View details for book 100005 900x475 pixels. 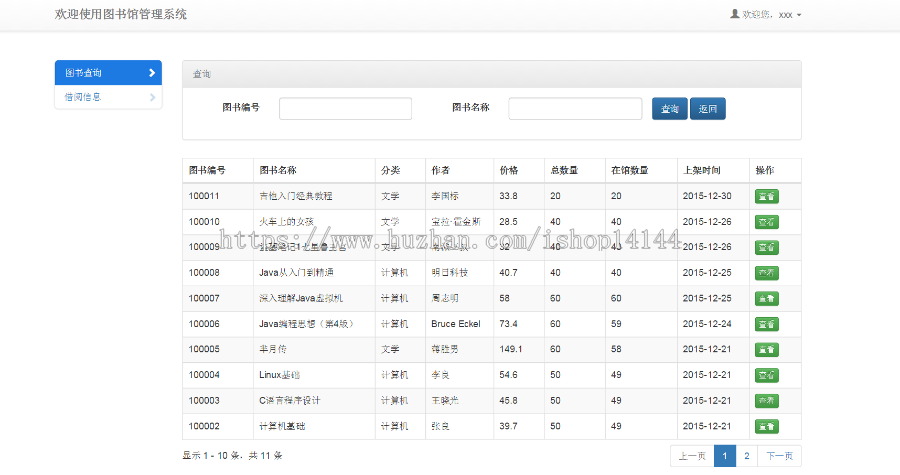pos(767,349)
